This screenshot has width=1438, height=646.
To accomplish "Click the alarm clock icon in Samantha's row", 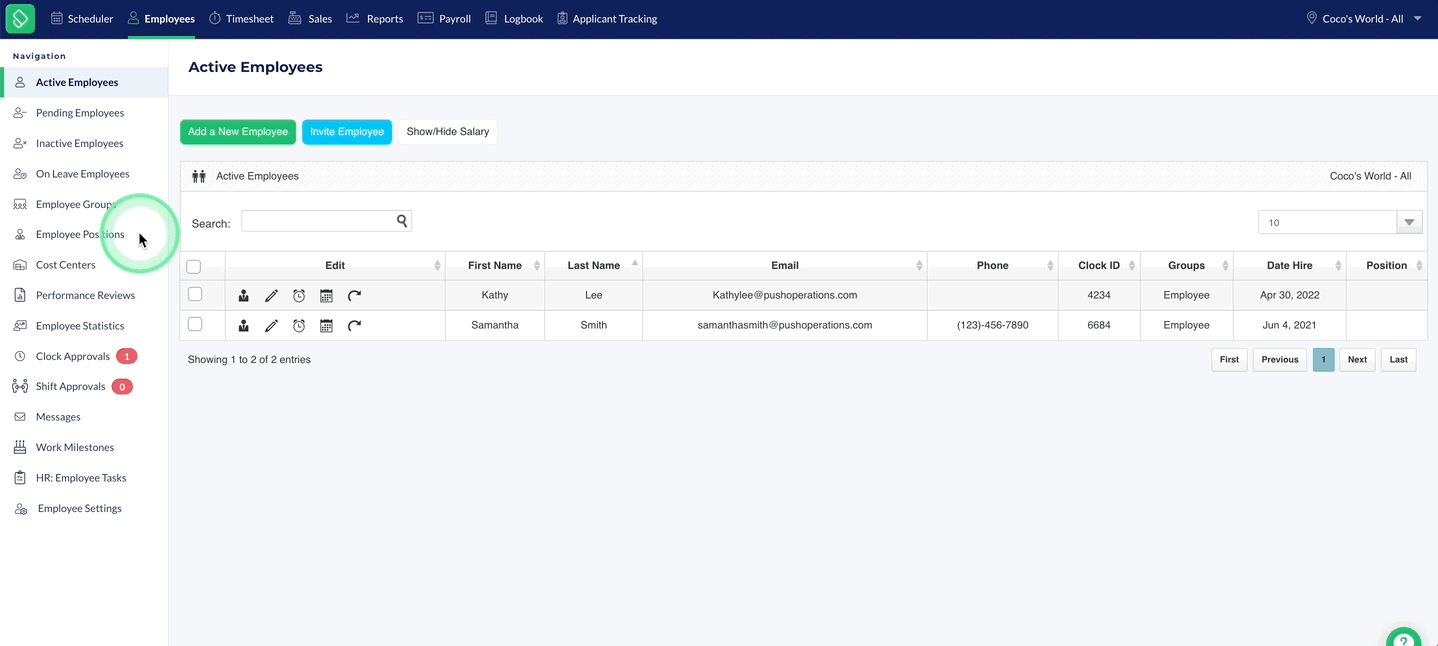I will tap(299, 326).
